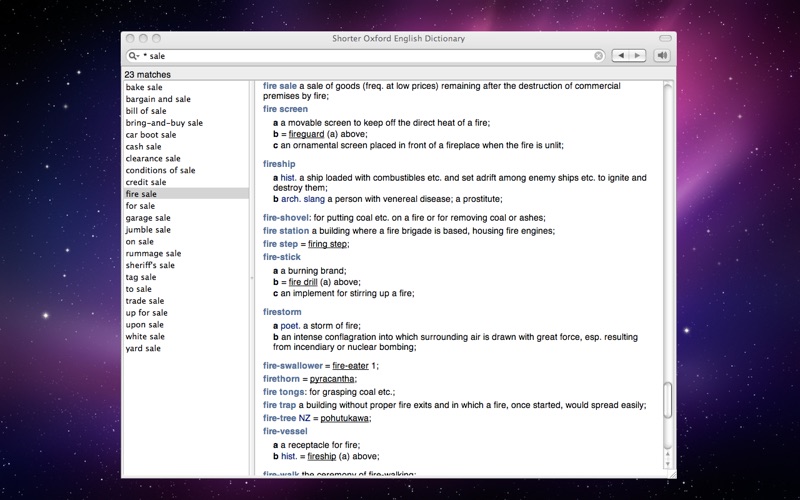
Task: Click the 'arch. slang' label
Action: click(x=303, y=199)
